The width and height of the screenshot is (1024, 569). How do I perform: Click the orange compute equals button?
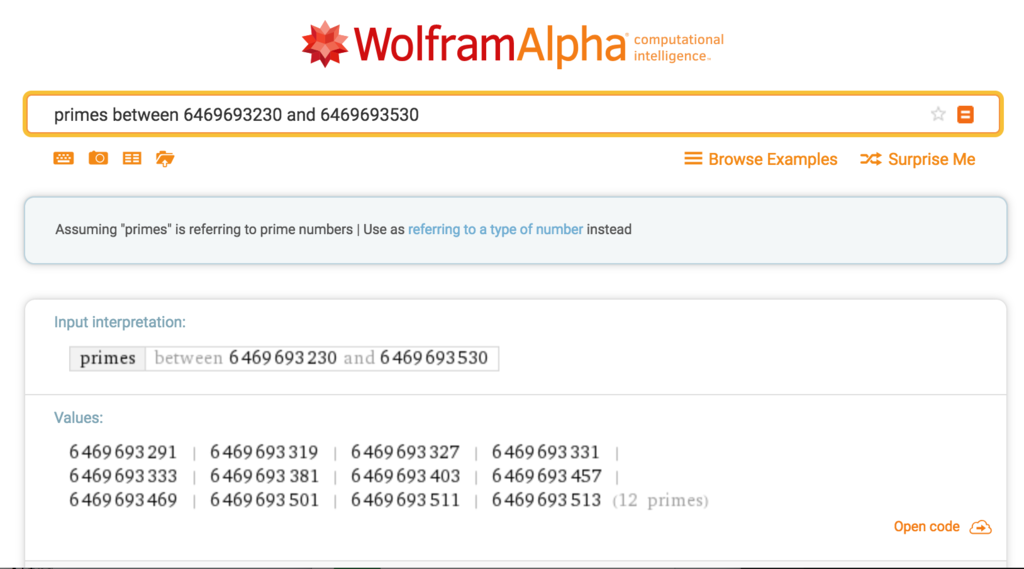coord(965,114)
